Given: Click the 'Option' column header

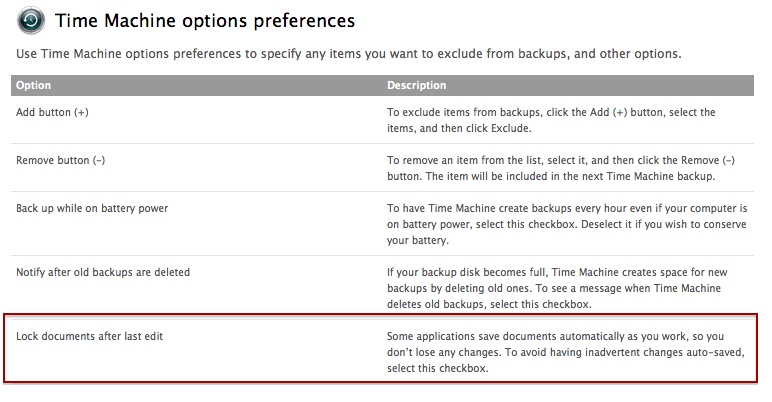Looking at the screenshot, I should [x=33, y=86].
